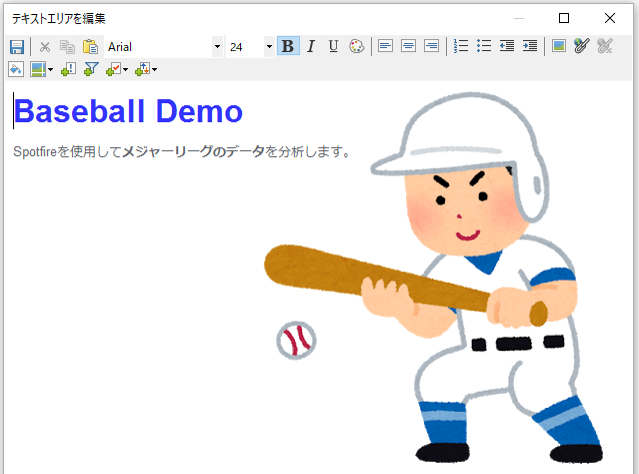Click the Spotfire description sentence
Image resolution: width=639 pixels, height=474 pixels.
click(181, 152)
